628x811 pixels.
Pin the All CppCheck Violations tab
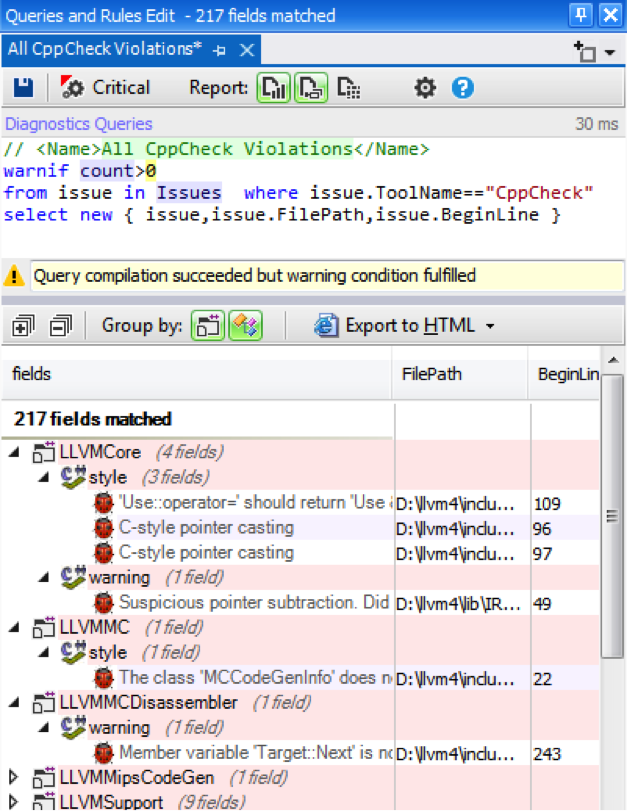tap(219, 50)
